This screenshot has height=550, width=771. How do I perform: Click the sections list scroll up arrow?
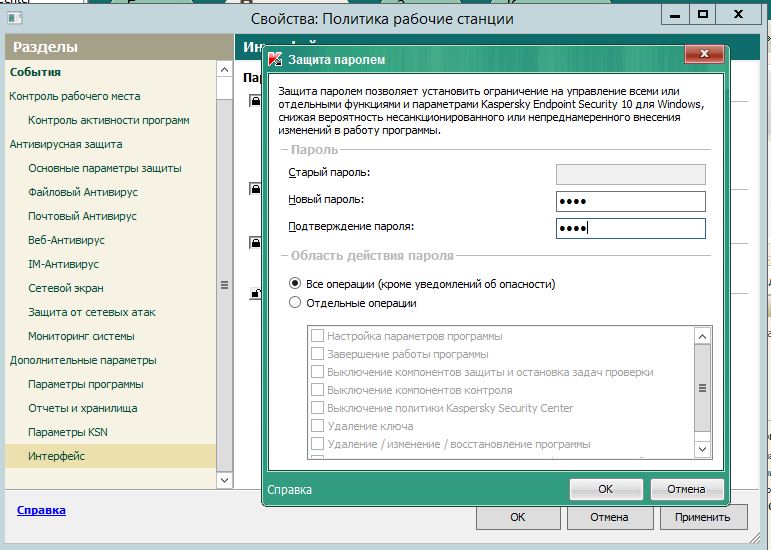click(x=224, y=70)
